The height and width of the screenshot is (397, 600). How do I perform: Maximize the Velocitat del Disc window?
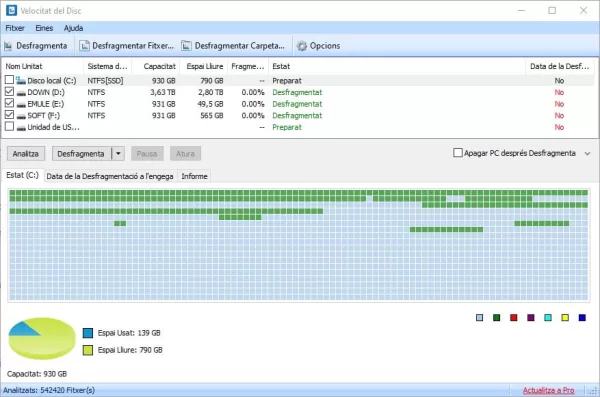tap(552, 10)
